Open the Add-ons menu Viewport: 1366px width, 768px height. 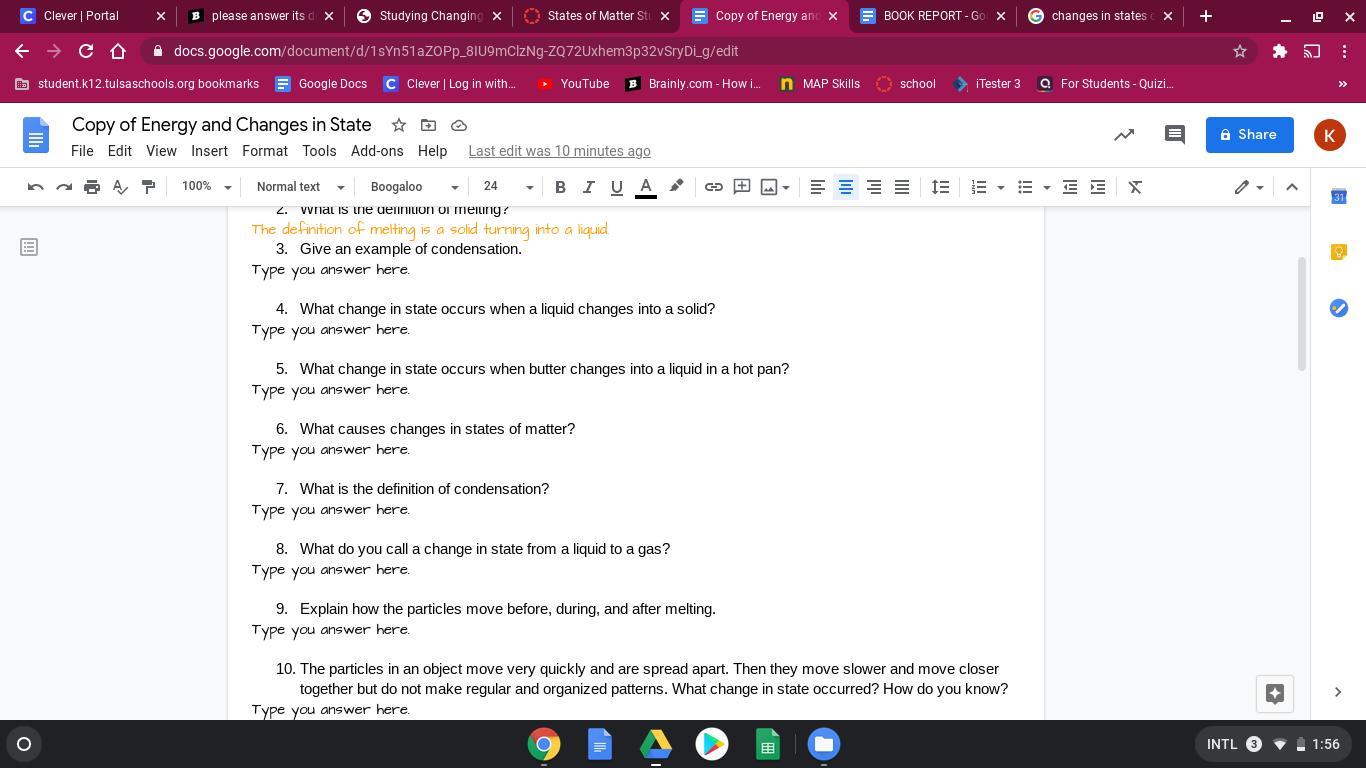click(x=377, y=151)
